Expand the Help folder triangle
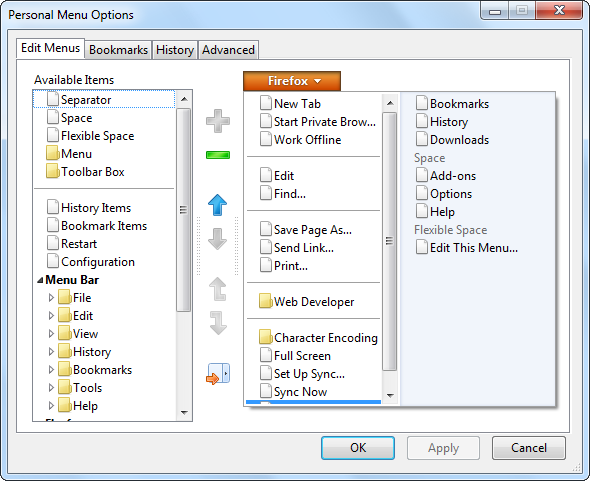This screenshot has width=590, height=481. click(x=52, y=406)
